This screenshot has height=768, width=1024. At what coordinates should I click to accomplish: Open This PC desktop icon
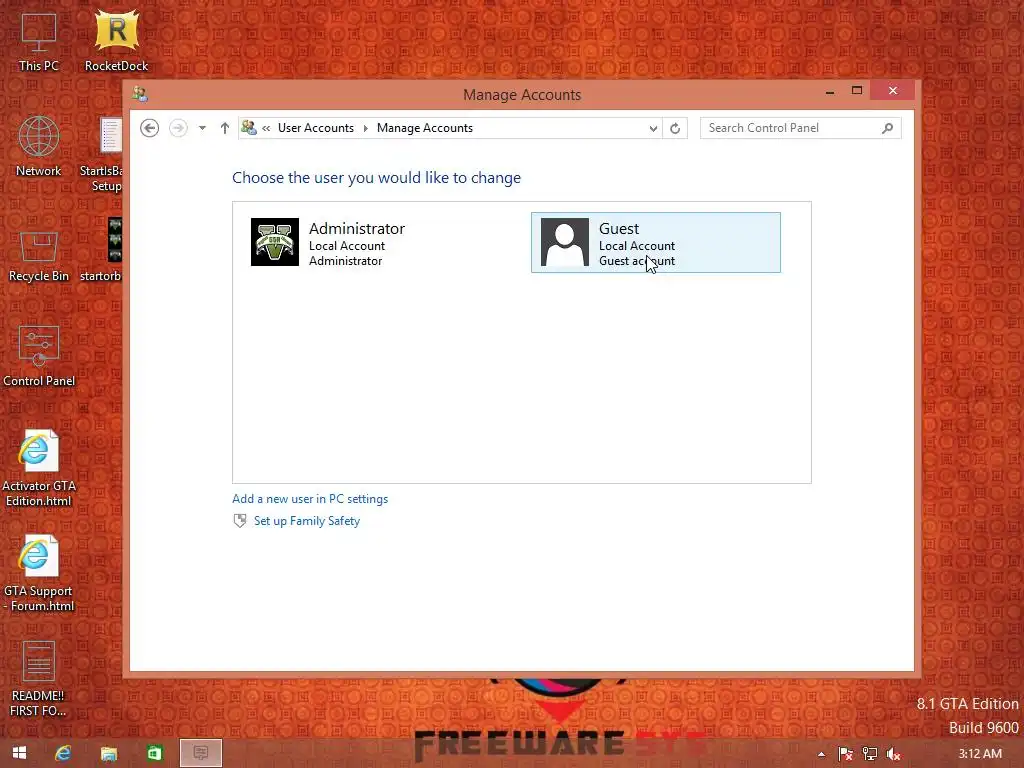pos(39,42)
